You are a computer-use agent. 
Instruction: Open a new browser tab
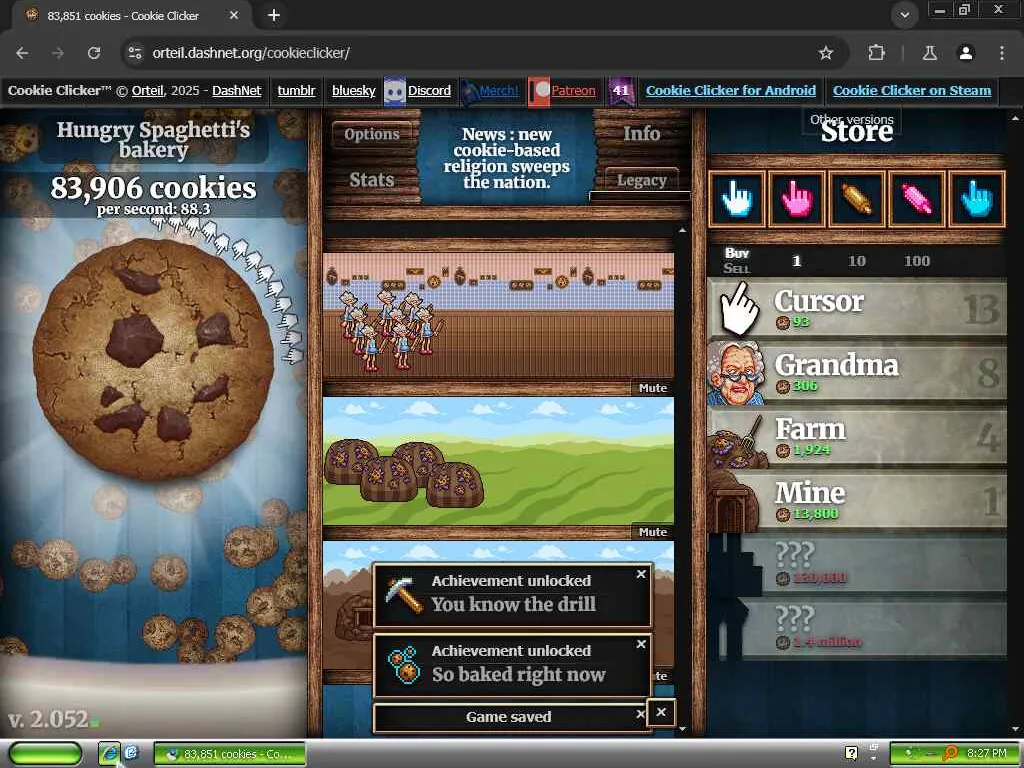tap(274, 15)
